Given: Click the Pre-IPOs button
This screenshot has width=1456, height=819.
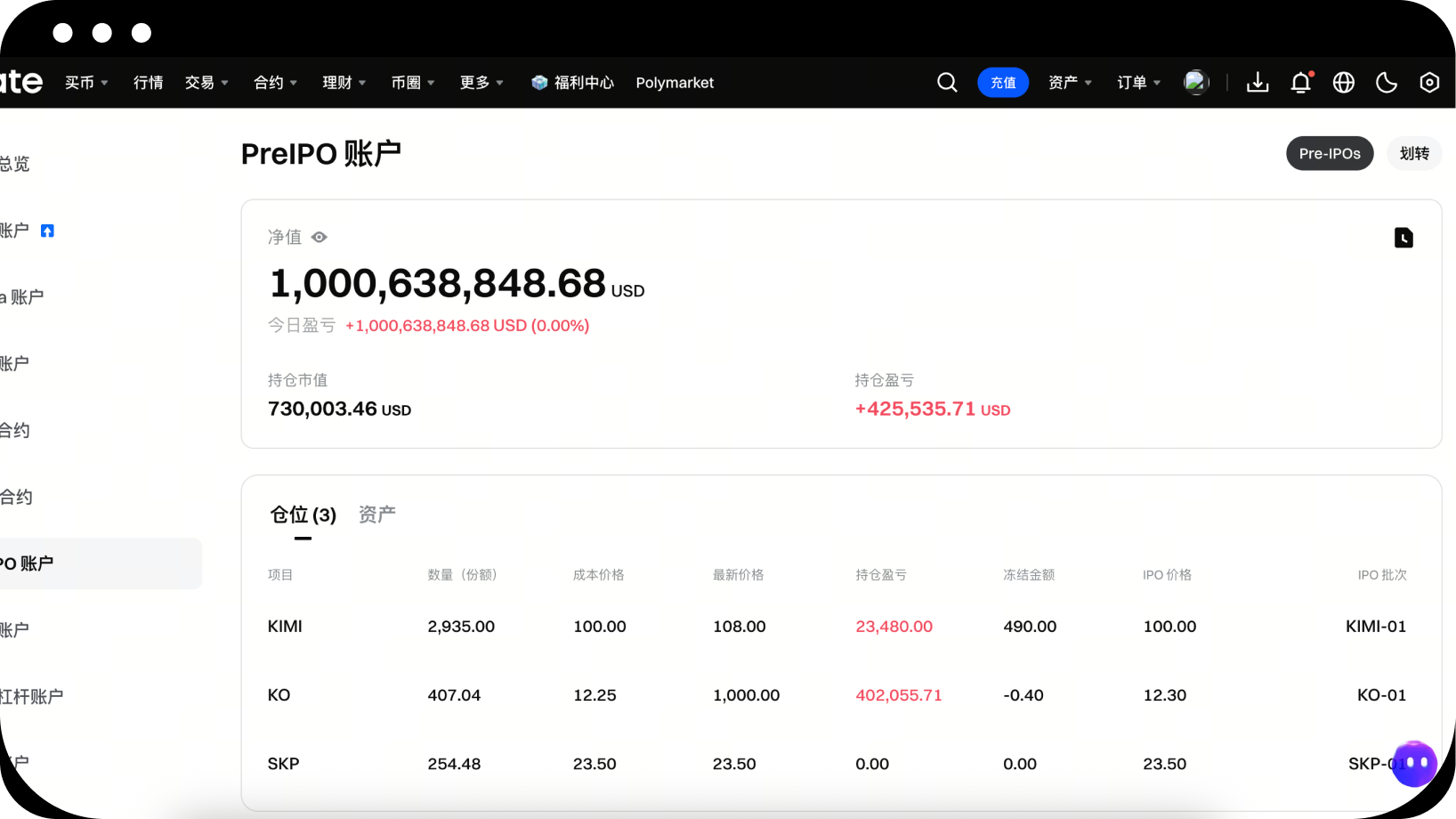Looking at the screenshot, I should pos(1330,154).
